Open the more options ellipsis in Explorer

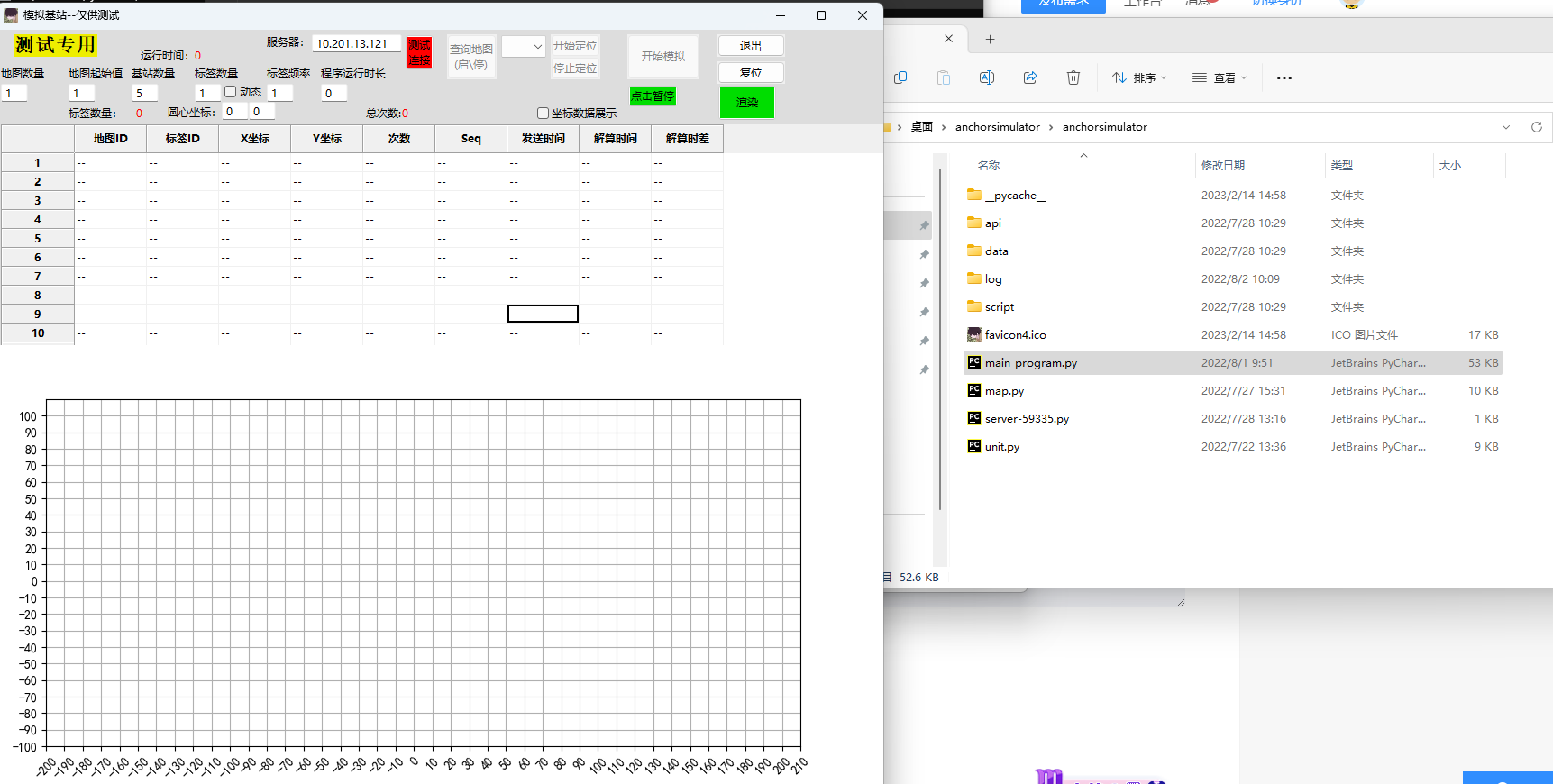click(x=1284, y=78)
